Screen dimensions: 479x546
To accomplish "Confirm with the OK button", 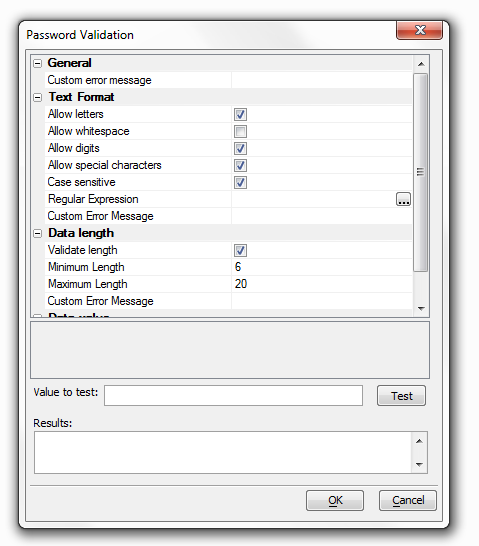I will [x=335, y=500].
